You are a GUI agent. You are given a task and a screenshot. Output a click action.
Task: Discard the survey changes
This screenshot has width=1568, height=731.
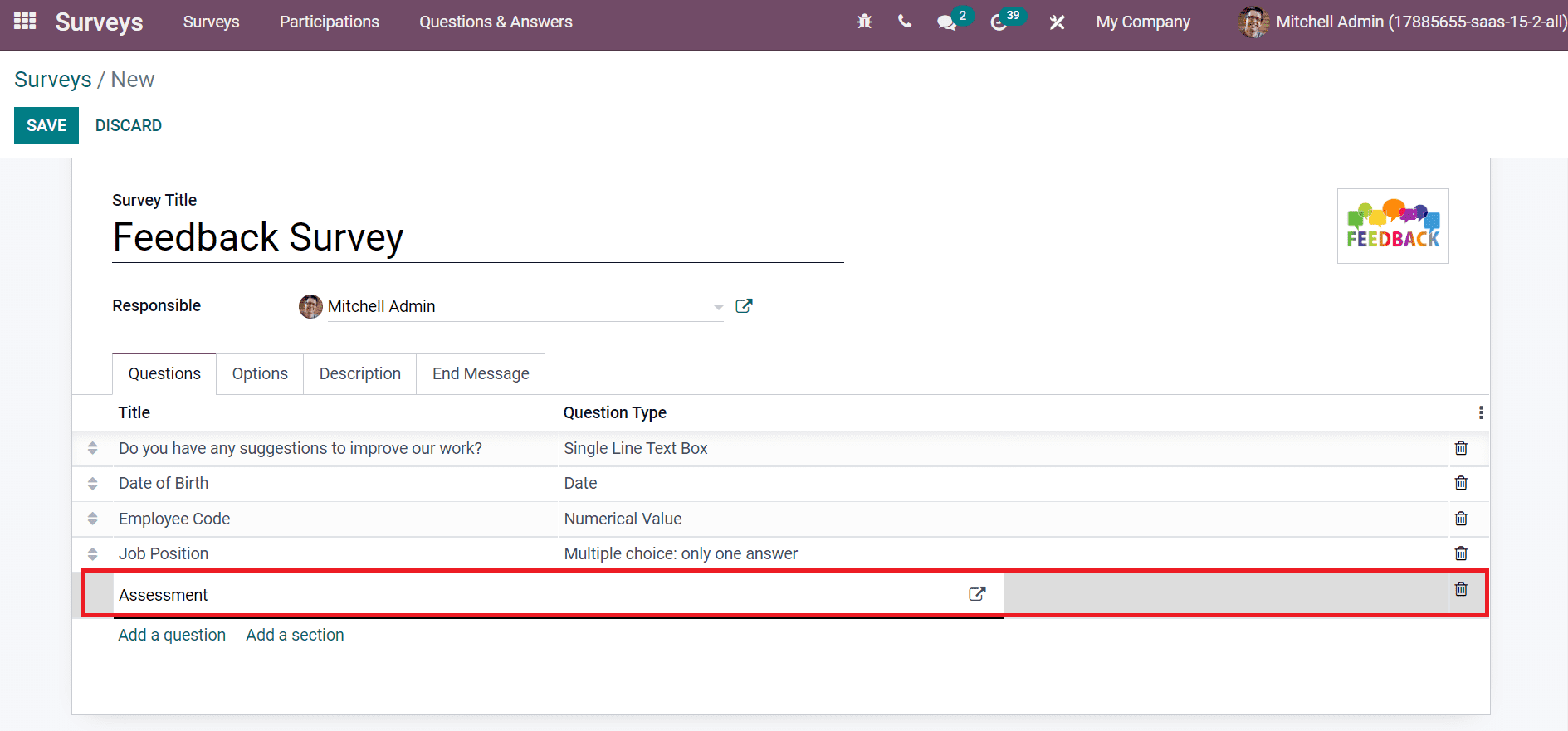129,125
